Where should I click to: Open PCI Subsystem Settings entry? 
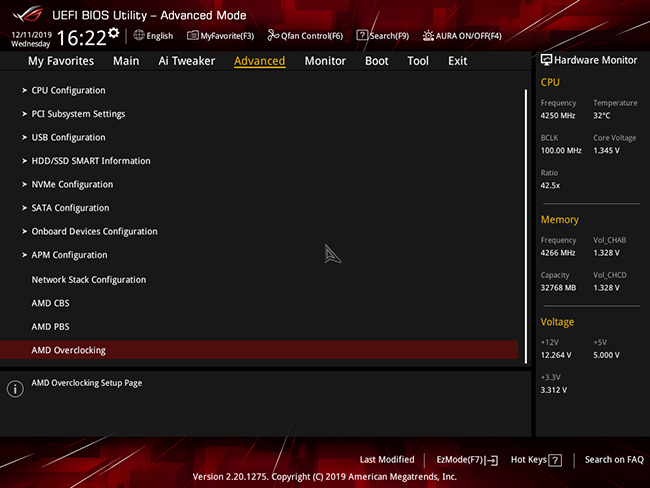click(78, 114)
